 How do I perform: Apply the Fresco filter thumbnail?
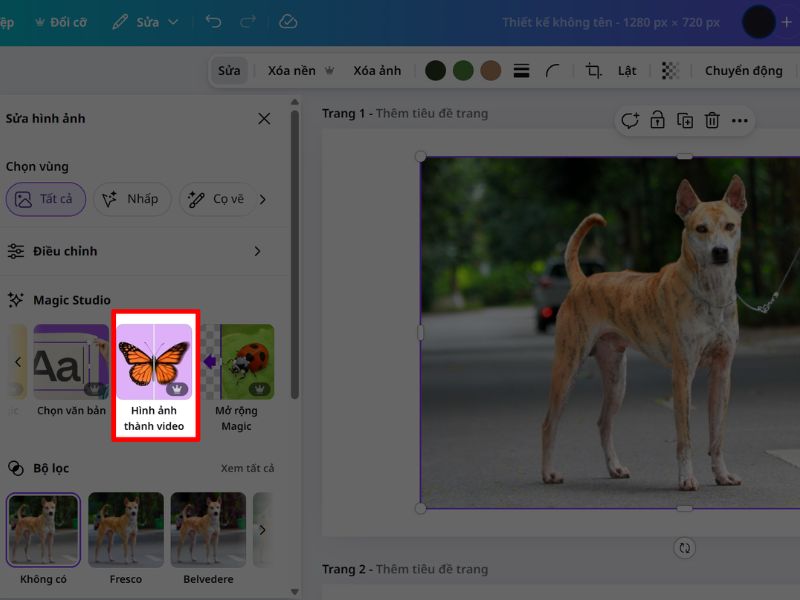pyautogui.click(x=126, y=530)
